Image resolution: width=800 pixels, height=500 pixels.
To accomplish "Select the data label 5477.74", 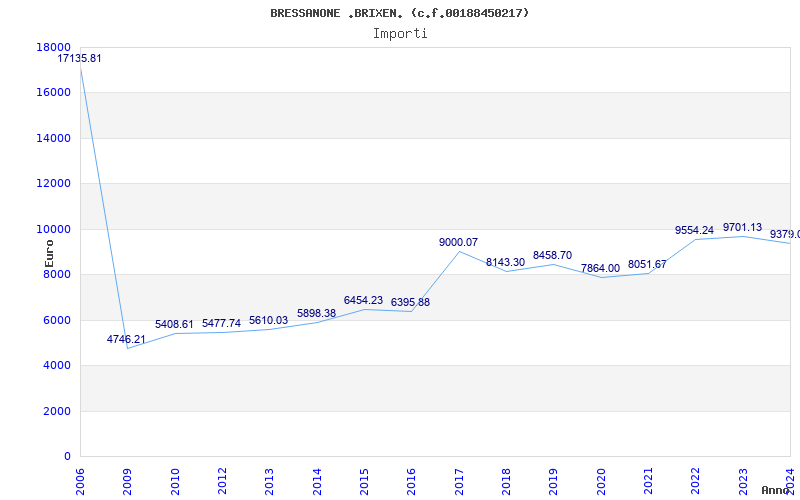I will tap(221, 323).
